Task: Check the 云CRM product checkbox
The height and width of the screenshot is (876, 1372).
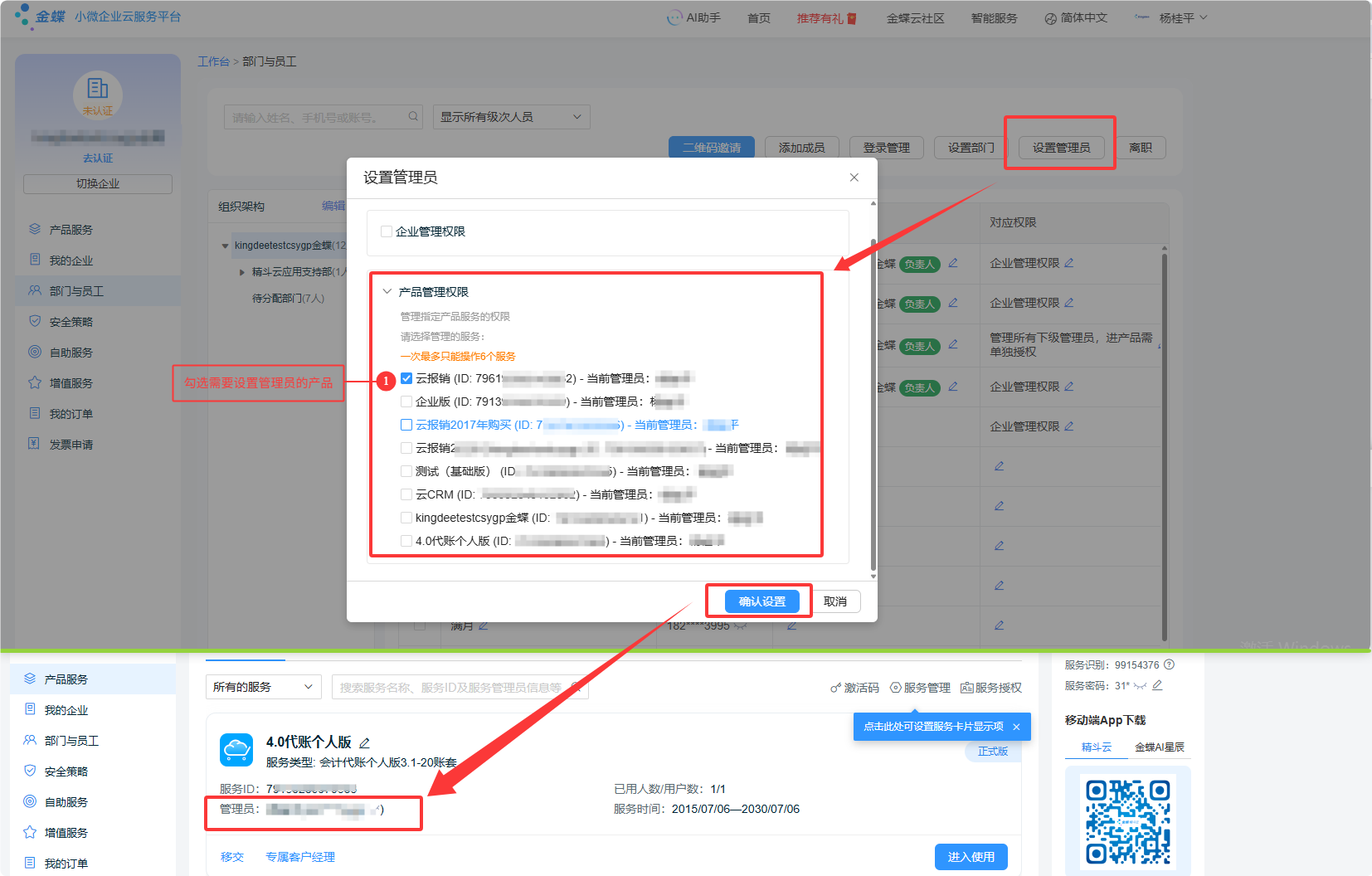Action: pyautogui.click(x=406, y=494)
